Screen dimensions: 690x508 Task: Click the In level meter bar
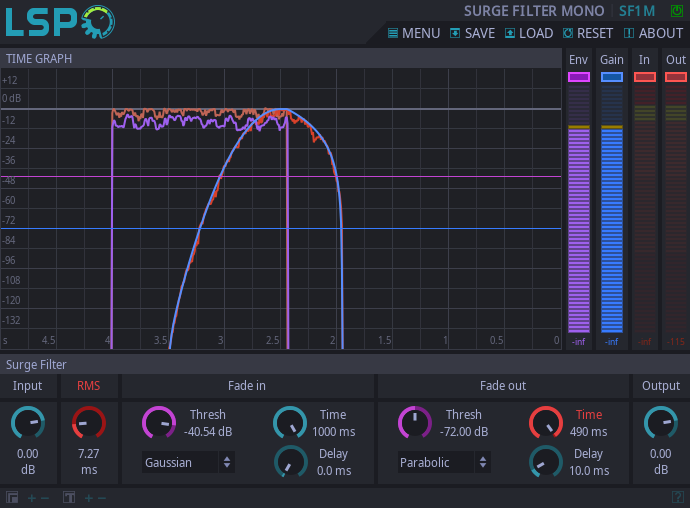[x=645, y=209]
